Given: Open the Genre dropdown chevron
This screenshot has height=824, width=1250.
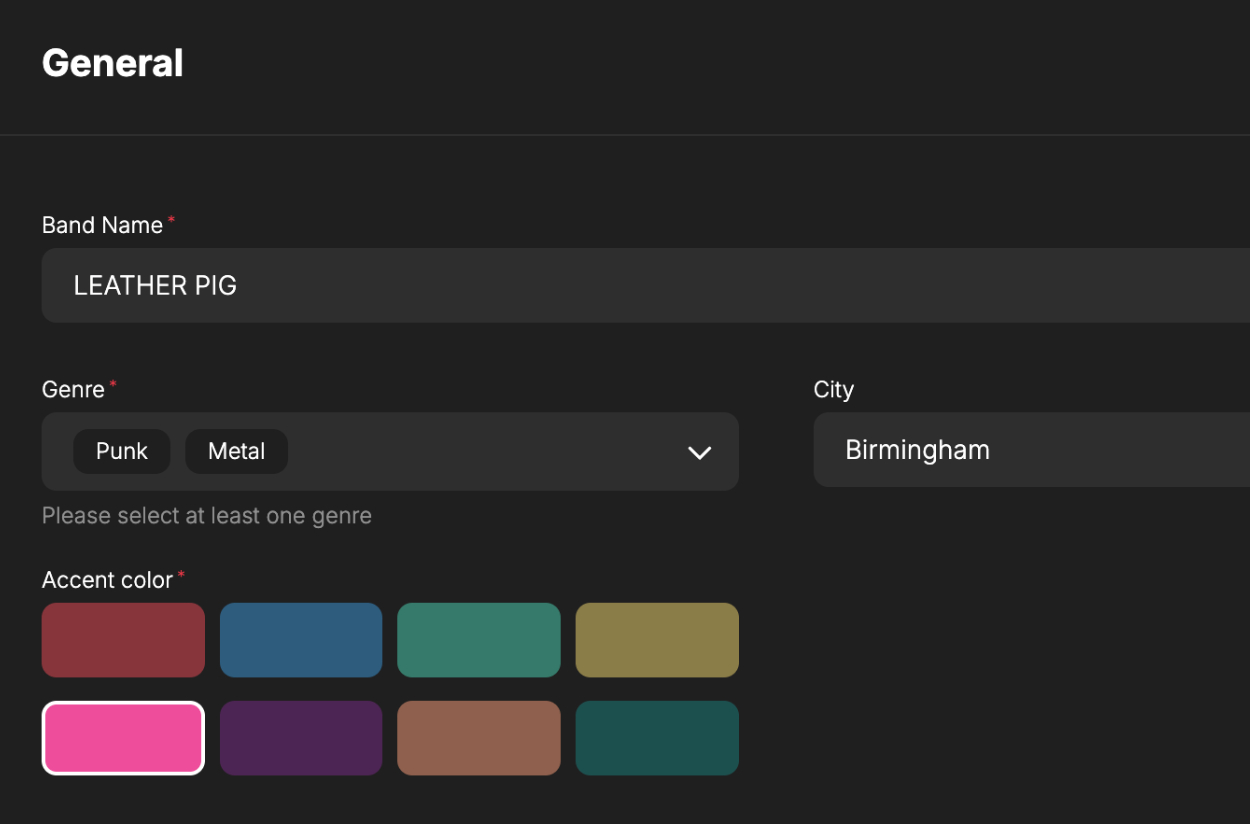Looking at the screenshot, I should pyautogui.click(x=699, y=452).
